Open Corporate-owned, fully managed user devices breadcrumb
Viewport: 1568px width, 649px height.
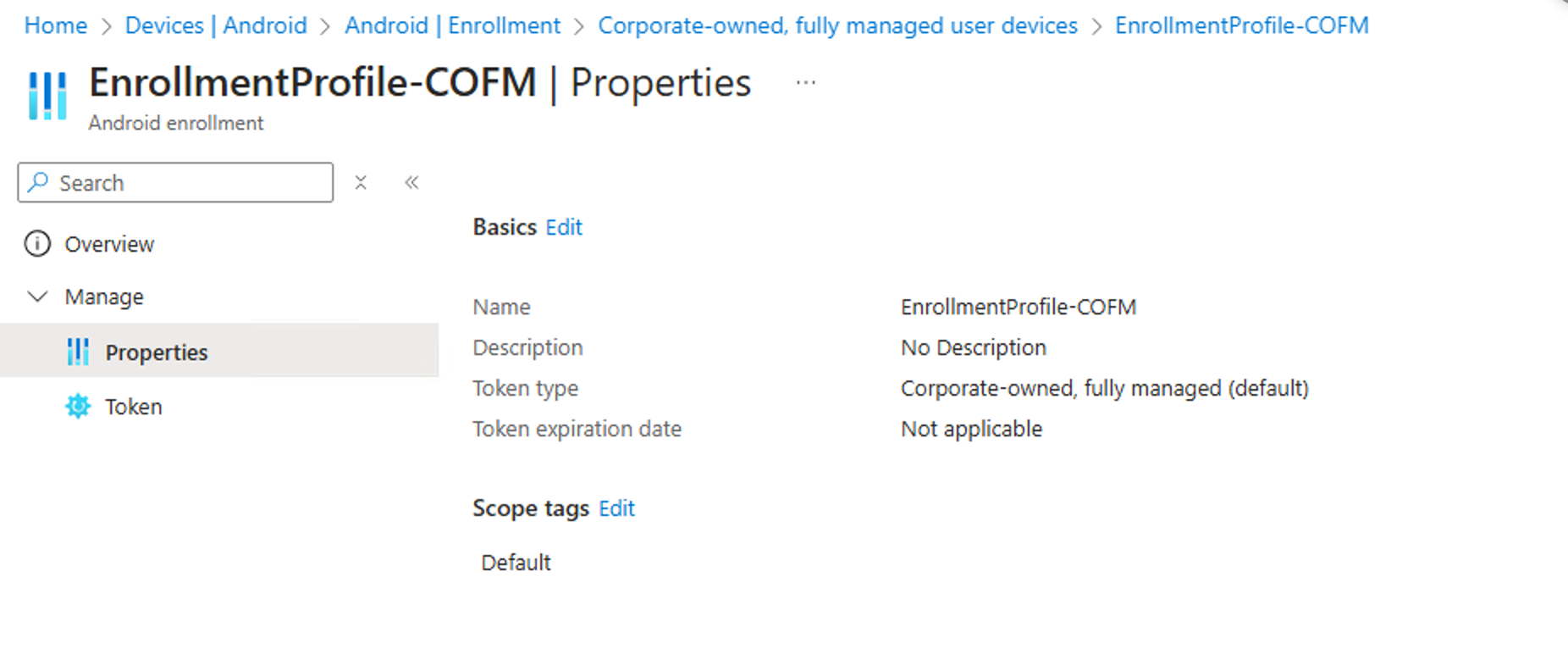837,25
